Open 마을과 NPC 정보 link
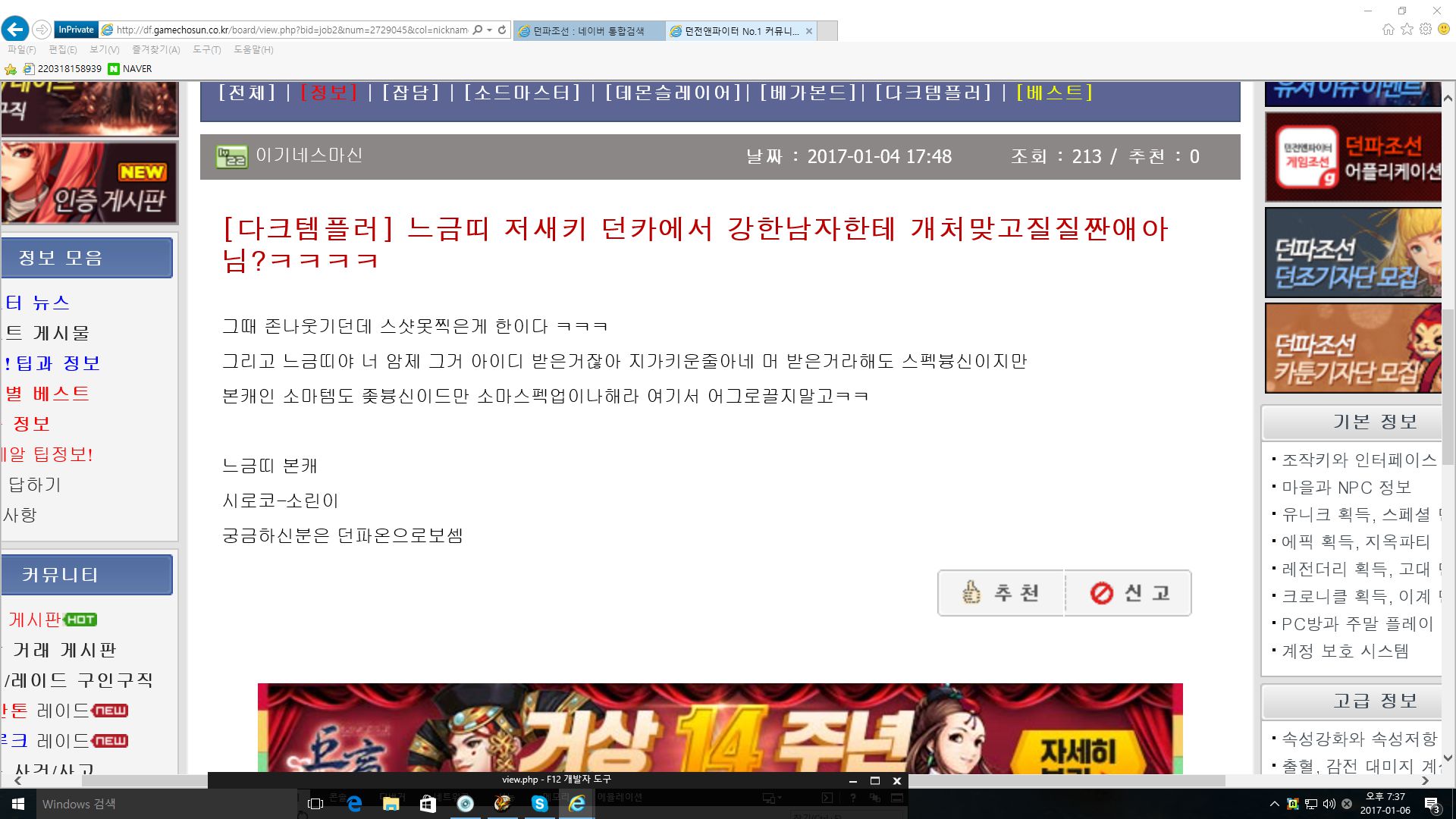Screen dimensions: 1456x819 point(1346,487)
